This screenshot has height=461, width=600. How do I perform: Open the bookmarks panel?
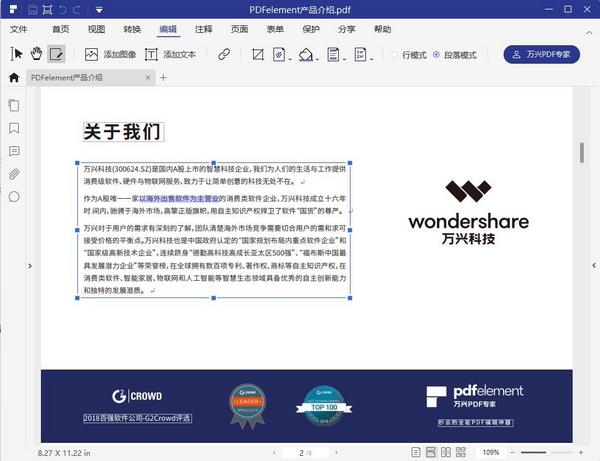click(x=14, y=128)
